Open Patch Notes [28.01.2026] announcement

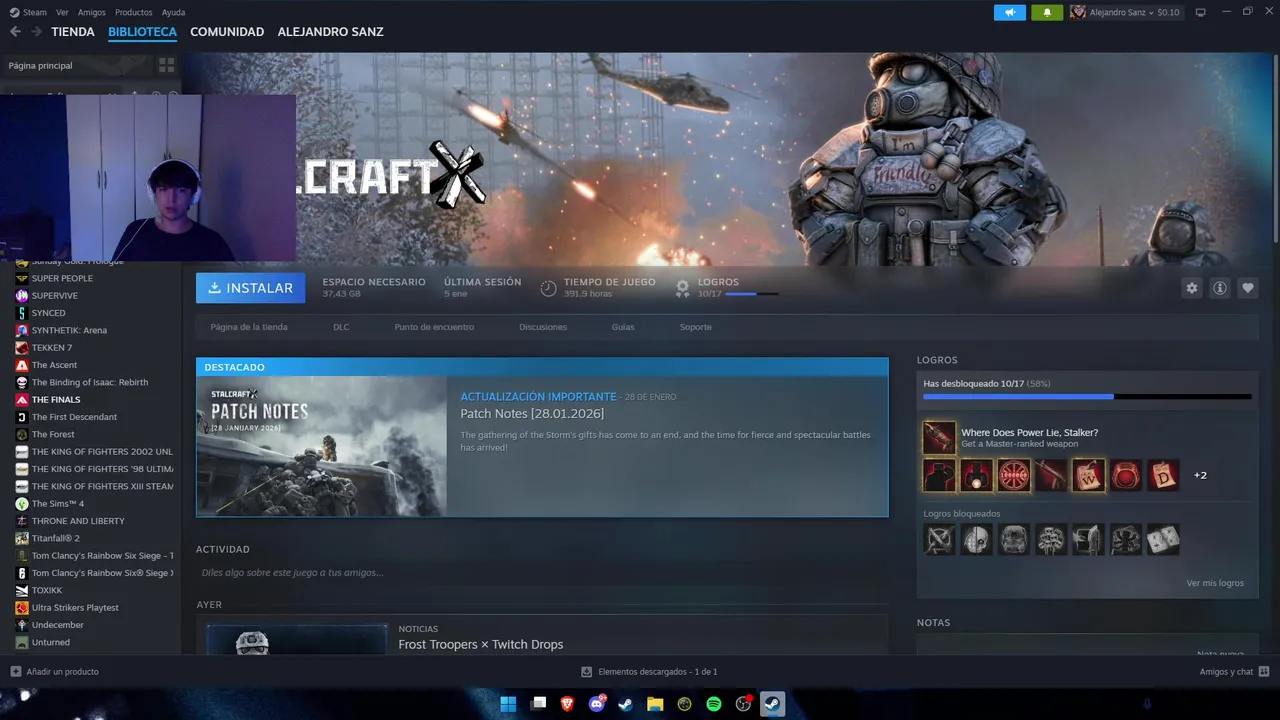click(532, 414)
